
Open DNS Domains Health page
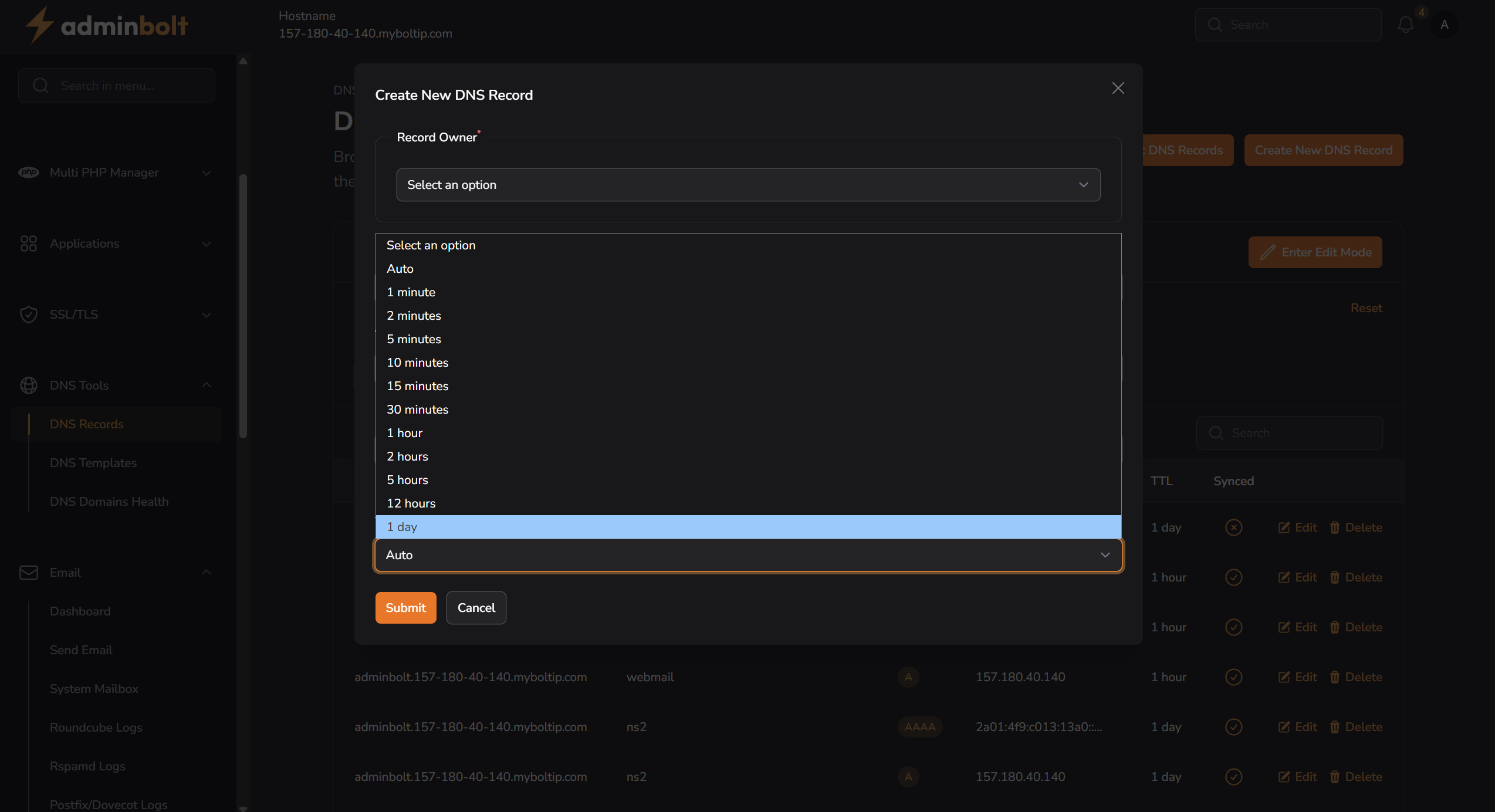109,502
